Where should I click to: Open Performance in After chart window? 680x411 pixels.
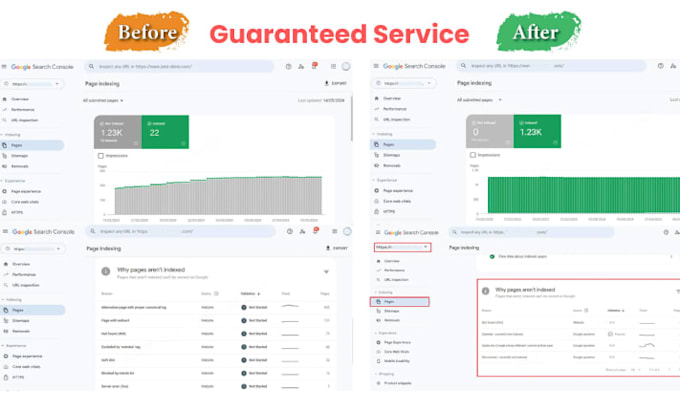pyautogui.click(x=391, y=109)
